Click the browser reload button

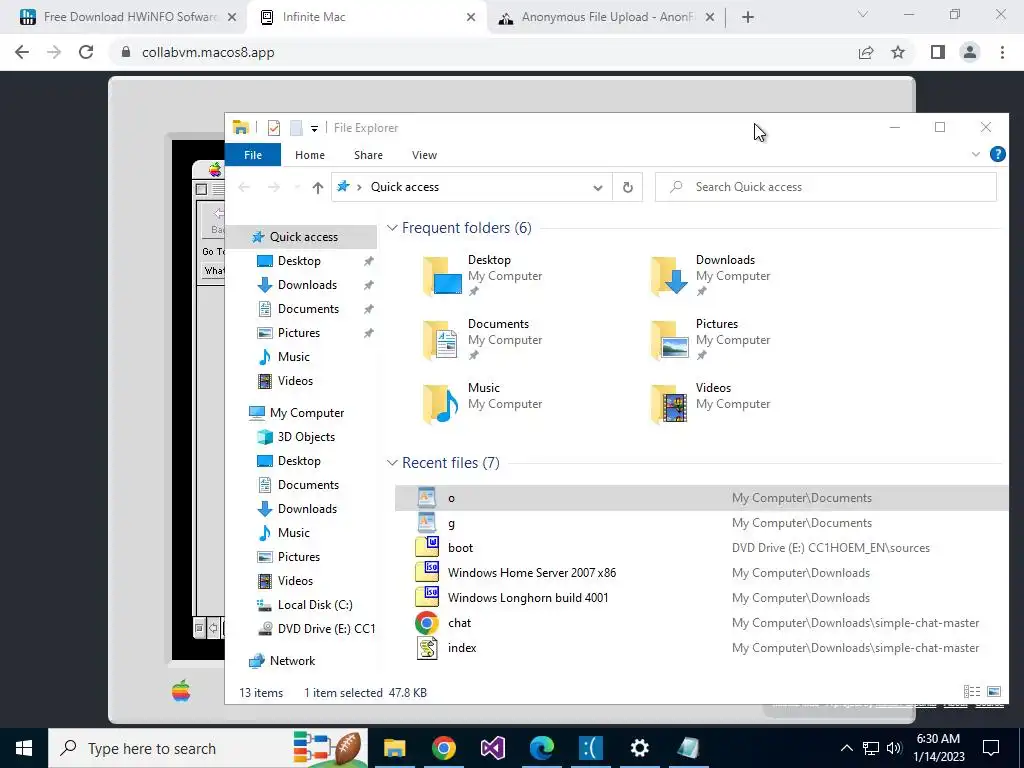tap(86, 52)
